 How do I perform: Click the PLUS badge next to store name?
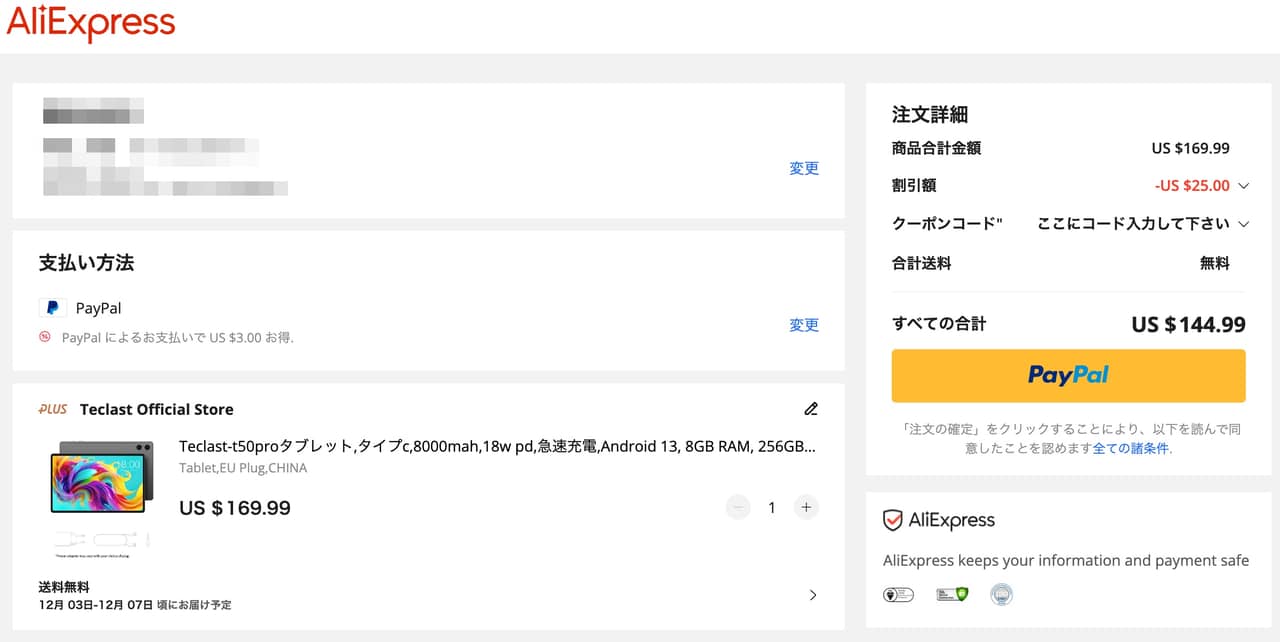(x=53, y=409)
